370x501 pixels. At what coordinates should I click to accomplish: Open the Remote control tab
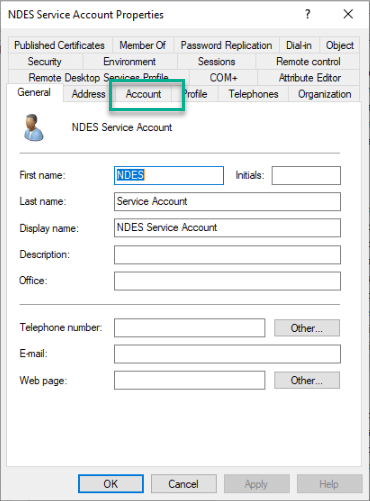point(308,61)
